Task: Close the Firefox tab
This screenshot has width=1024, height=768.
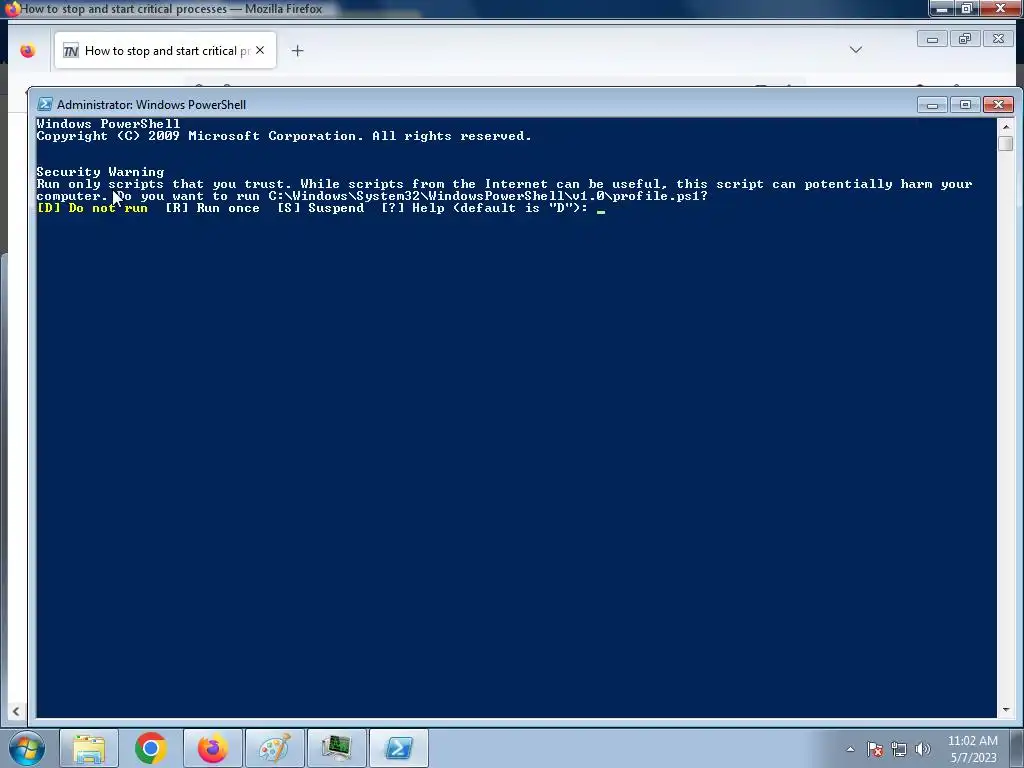Action: (x=260, y=50)
